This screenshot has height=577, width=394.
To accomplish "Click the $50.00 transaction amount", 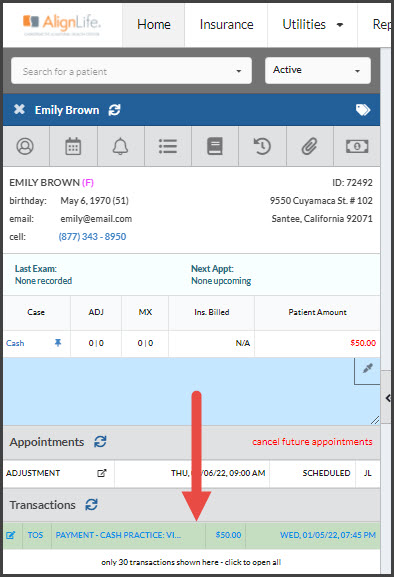I will coord(228,535).
